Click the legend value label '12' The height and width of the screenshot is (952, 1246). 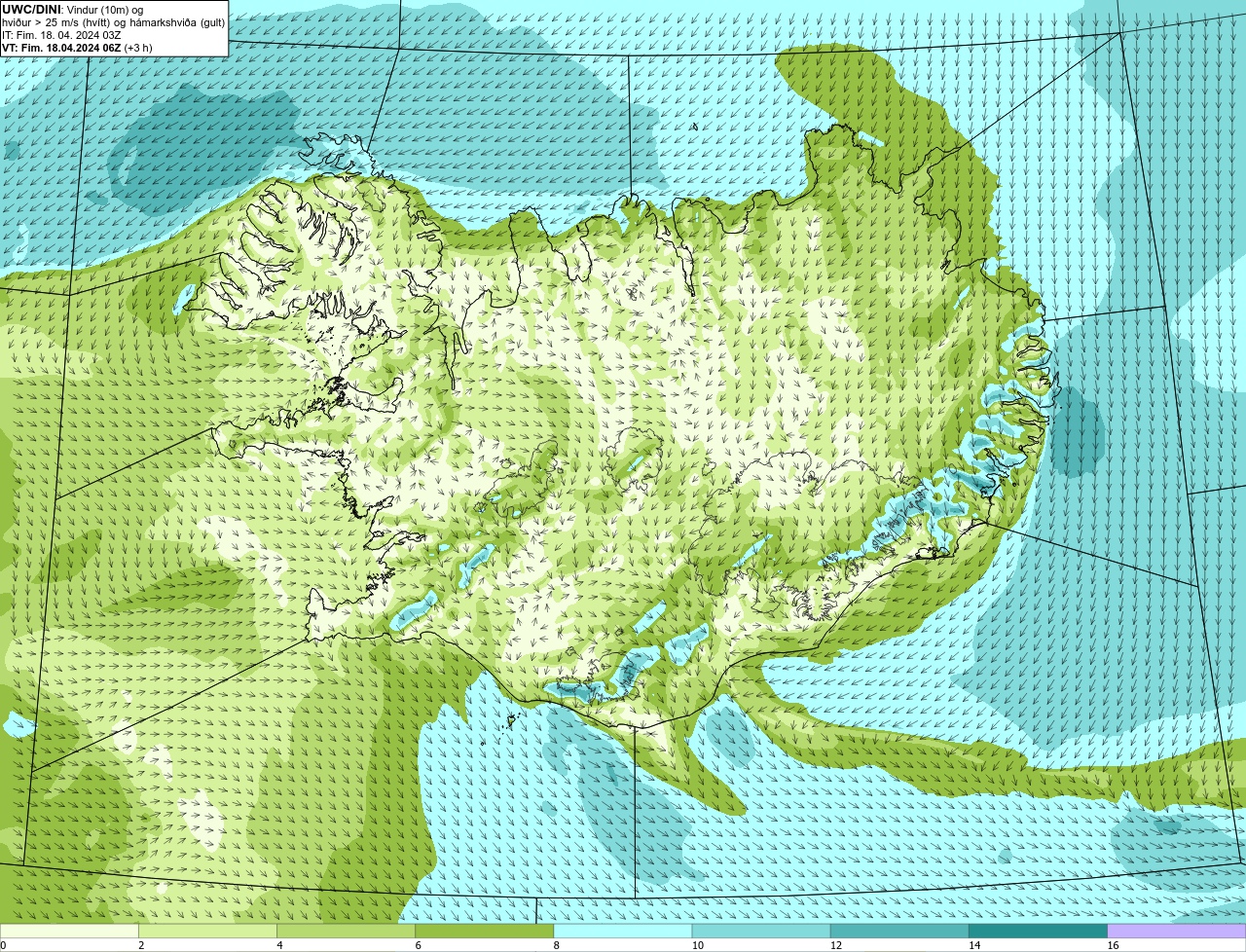pyautogui.click(x=836, y=945)
